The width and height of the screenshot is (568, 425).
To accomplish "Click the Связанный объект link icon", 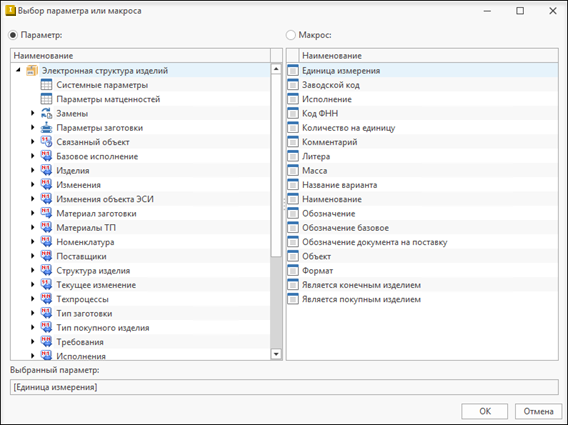I will (x=46, y=142).
